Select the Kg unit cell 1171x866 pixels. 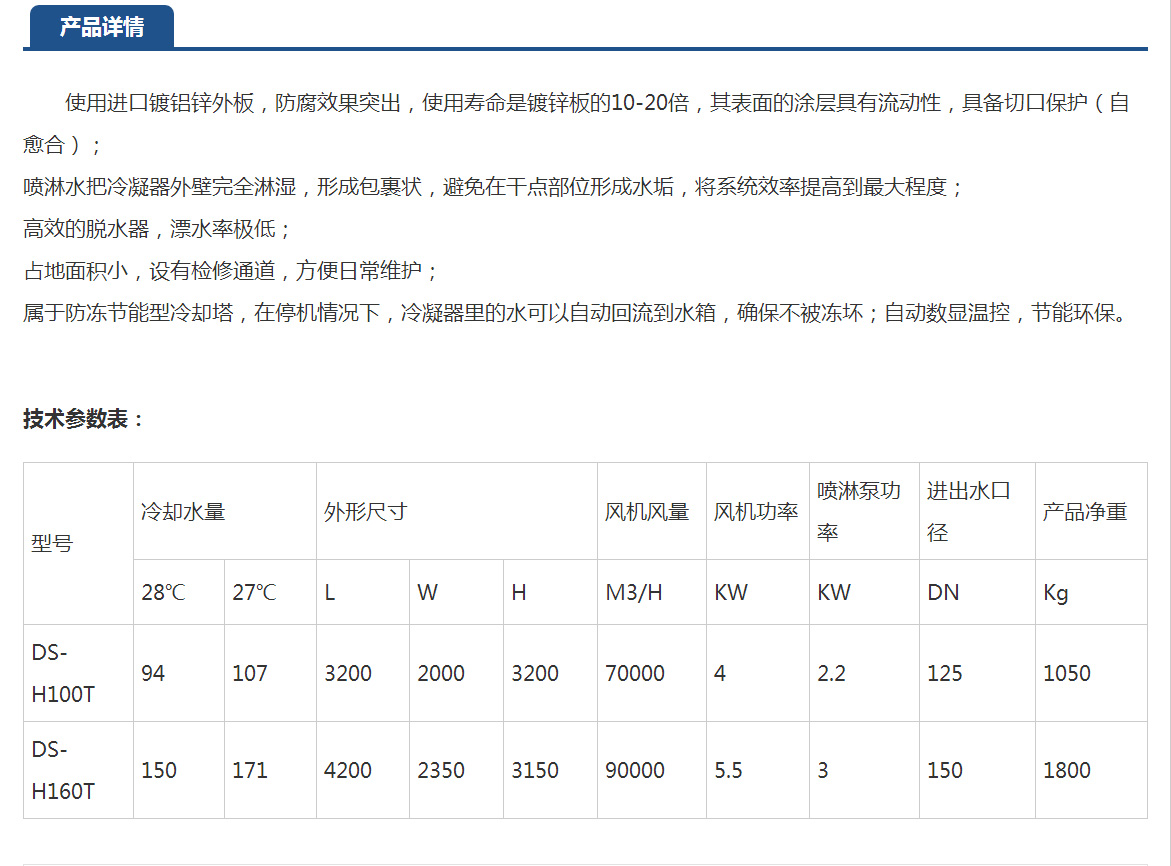coord(1056,592)
